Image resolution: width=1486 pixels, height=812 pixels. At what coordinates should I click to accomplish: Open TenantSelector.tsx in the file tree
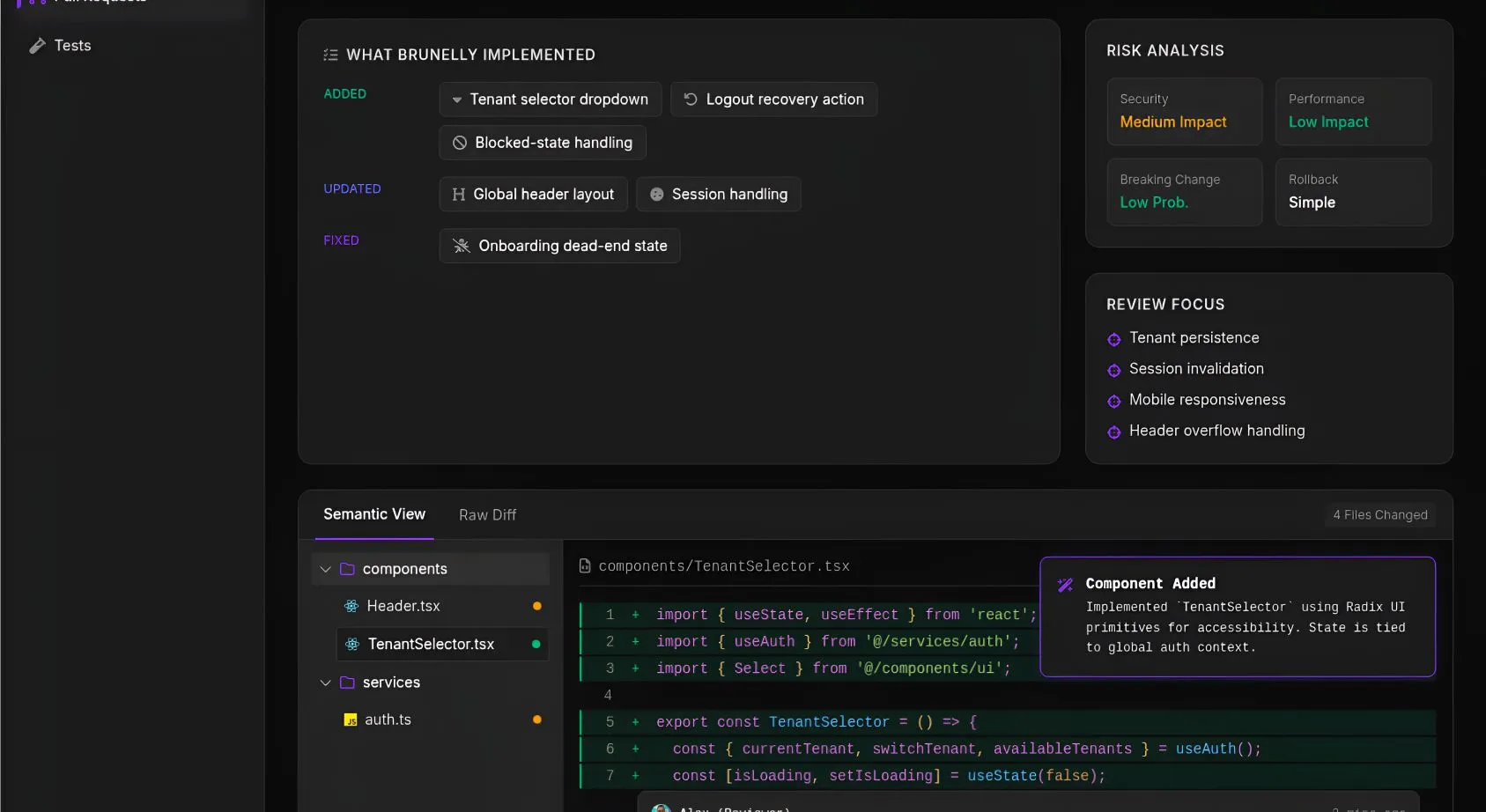coord(442,644)
